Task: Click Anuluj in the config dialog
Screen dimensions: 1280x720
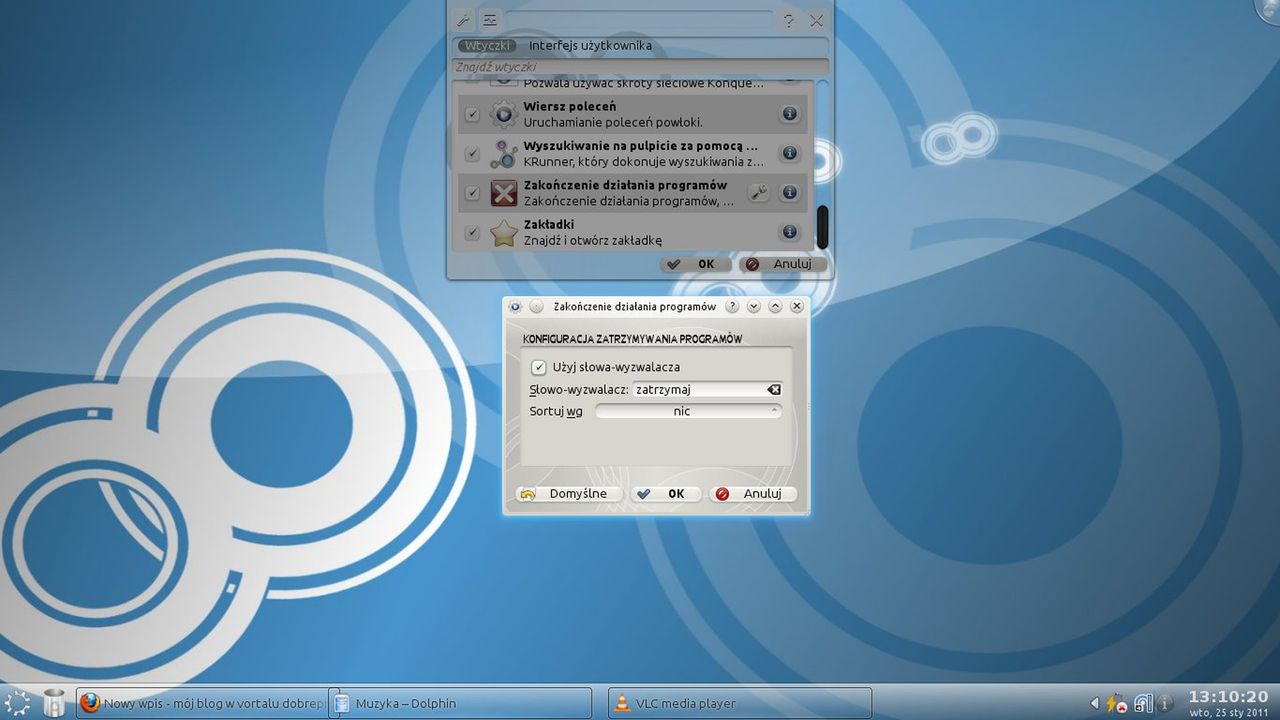Action: 753,494
